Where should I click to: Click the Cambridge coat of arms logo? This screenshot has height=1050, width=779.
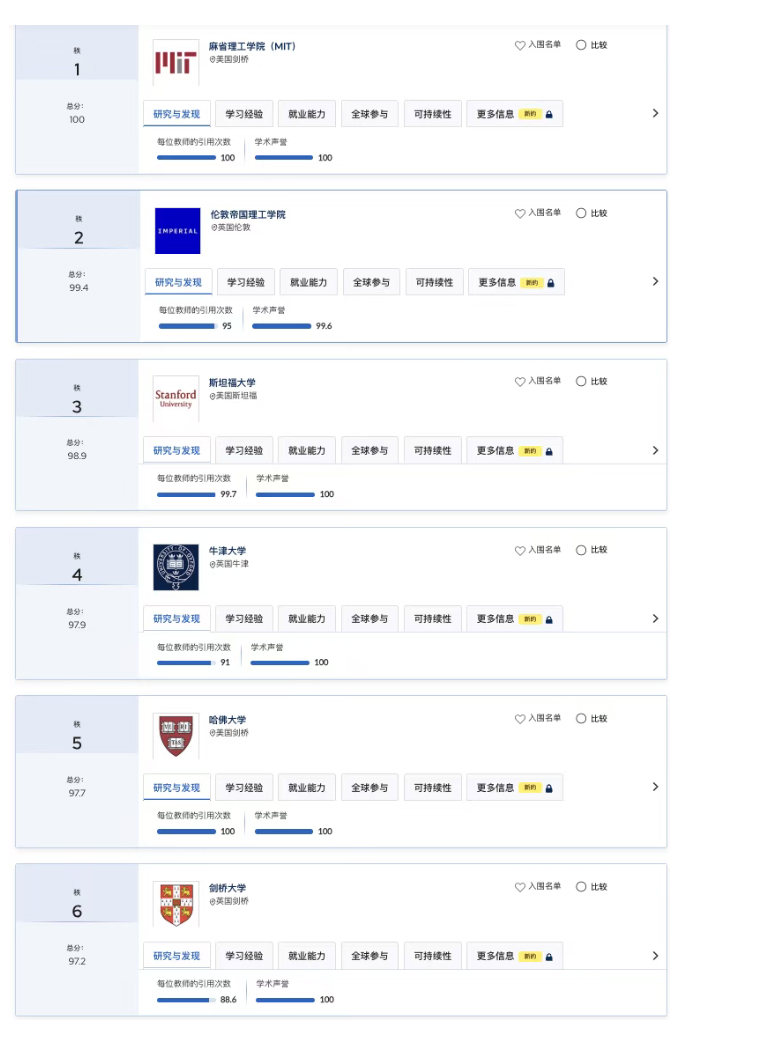point(175,904)
